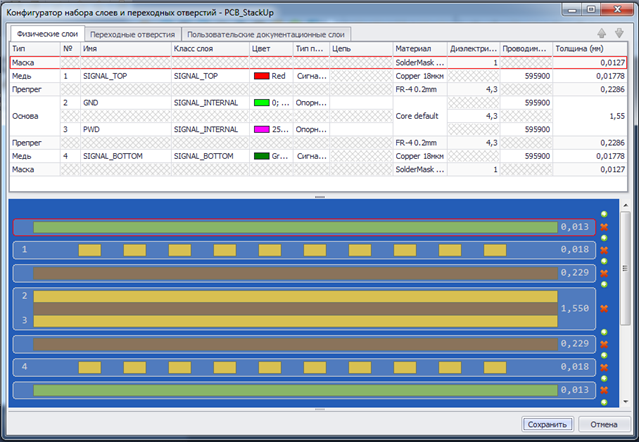Move selected layer down with arrow icon

[x=618, y=33]
